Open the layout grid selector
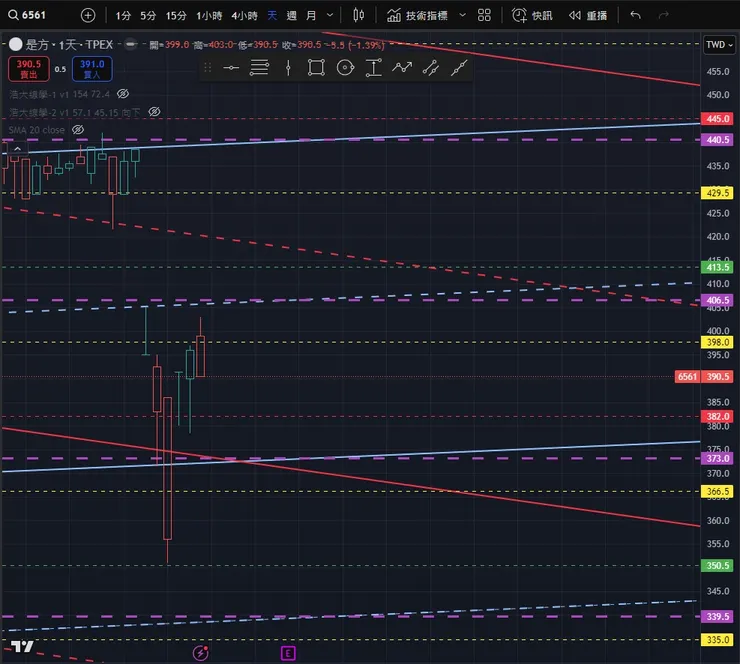Viewport: 740px width, 664px height. (x=484, y=16)
